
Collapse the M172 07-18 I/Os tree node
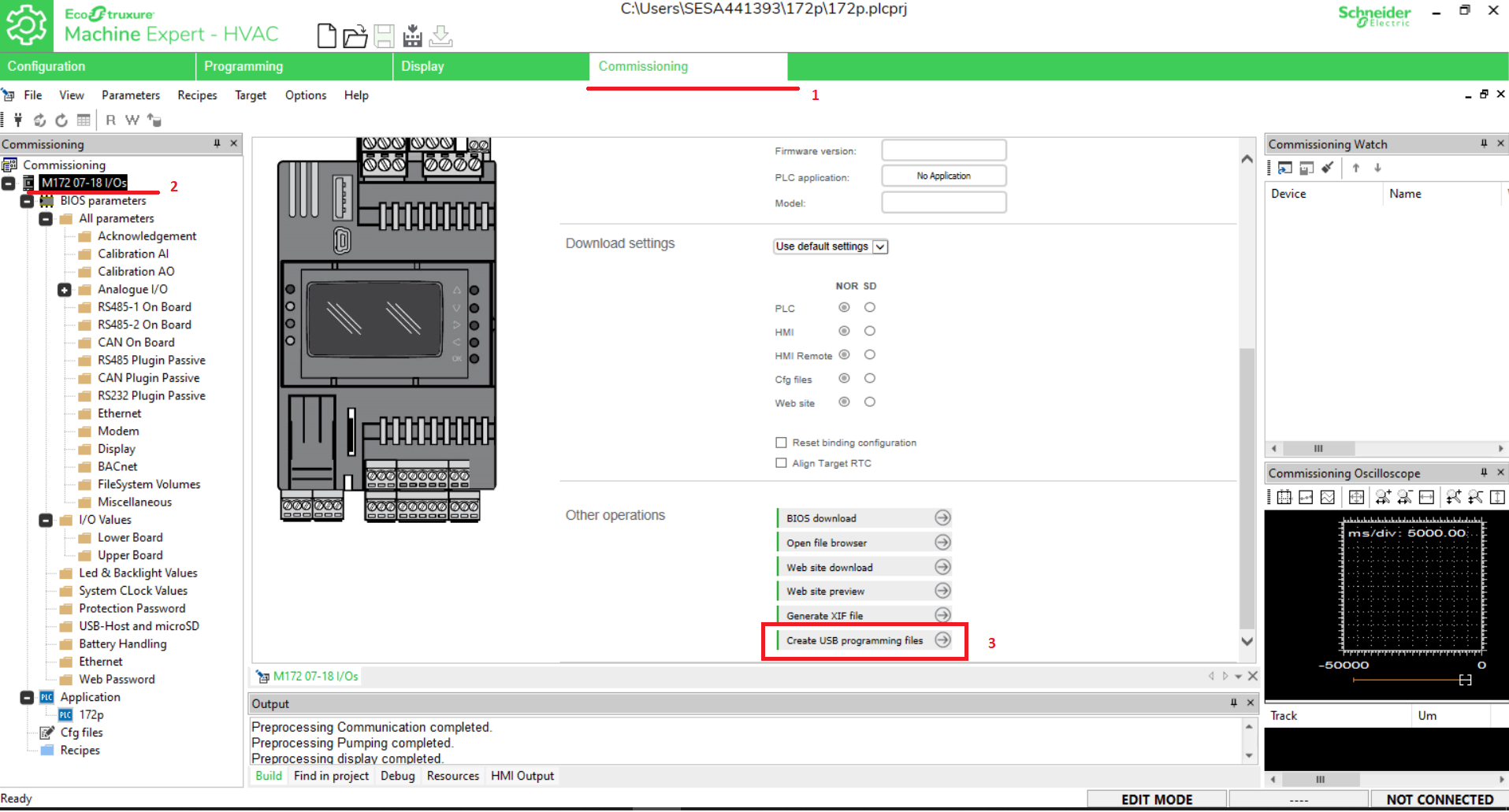9,183
